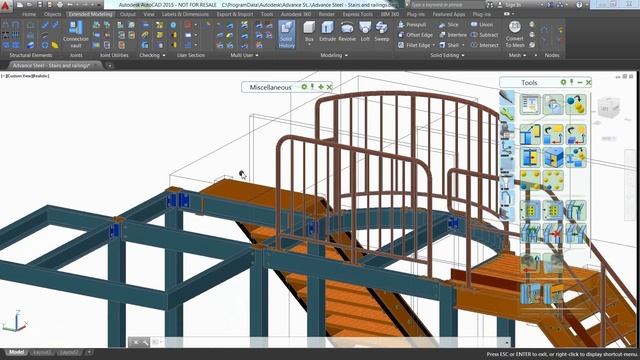Select the Extrude tool
The width and height of the screenshot is (640, 360).
(327, 32)
